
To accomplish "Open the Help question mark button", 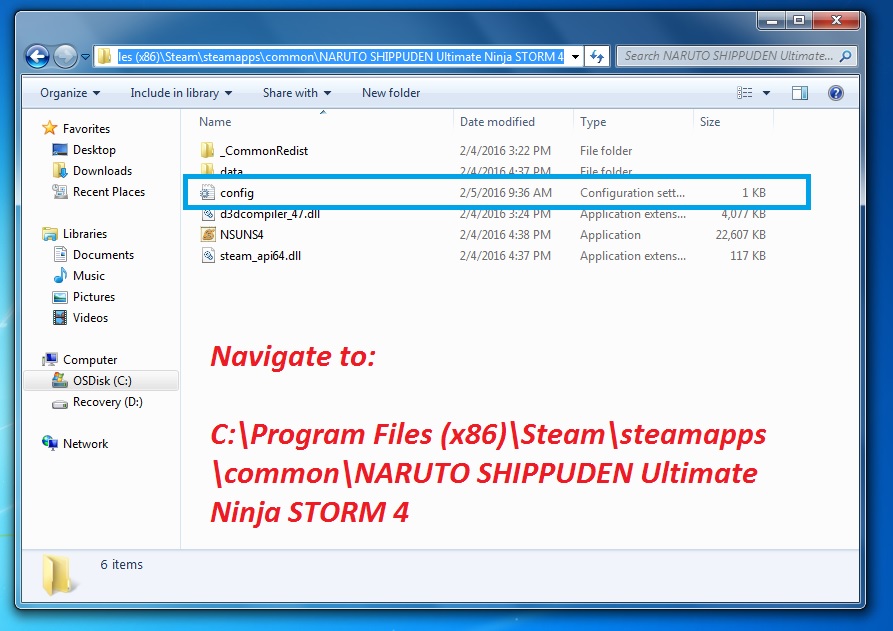I will click(835, 93).
